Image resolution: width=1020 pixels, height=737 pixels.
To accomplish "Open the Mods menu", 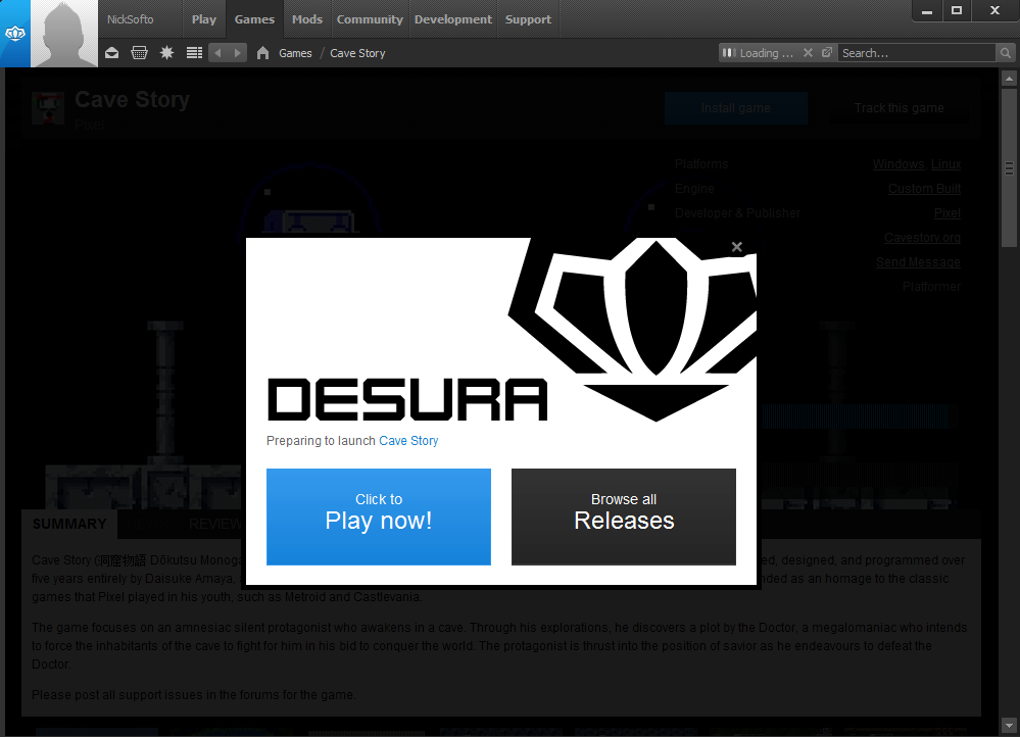I will [307, 20].
